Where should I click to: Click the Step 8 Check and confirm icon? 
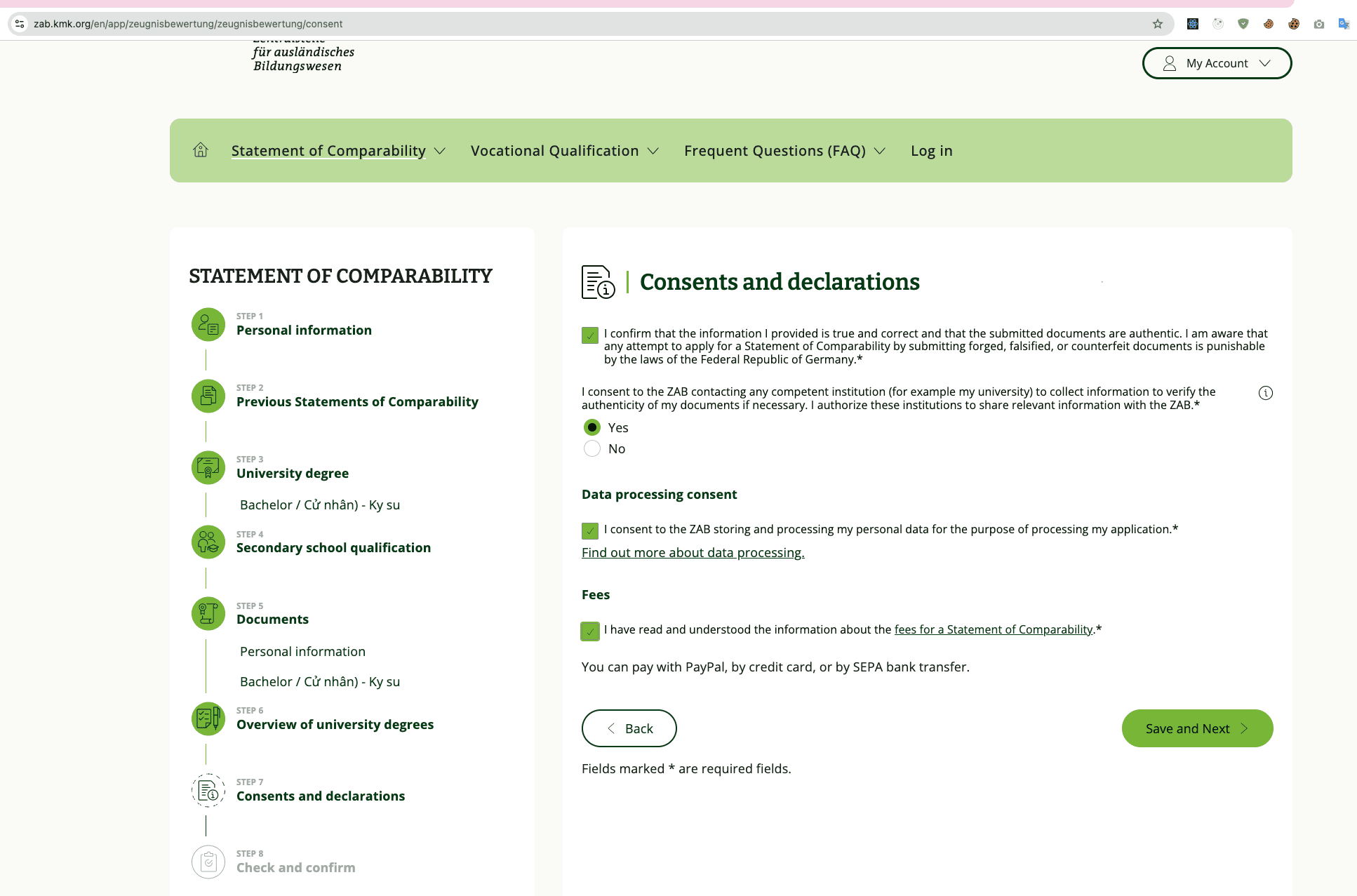click(208, 862)
